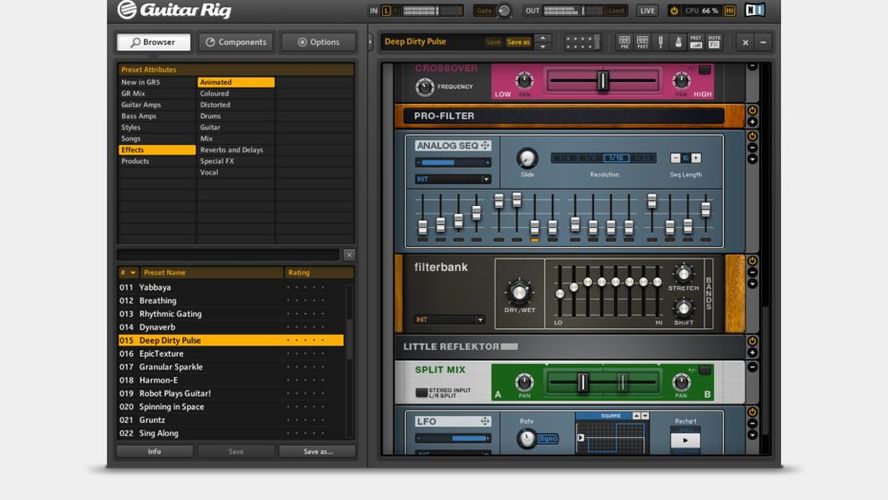Click Analog Seq assign drag handle icon
The width and height of the screenshot is (888, 500).
(x=485, y=146)
